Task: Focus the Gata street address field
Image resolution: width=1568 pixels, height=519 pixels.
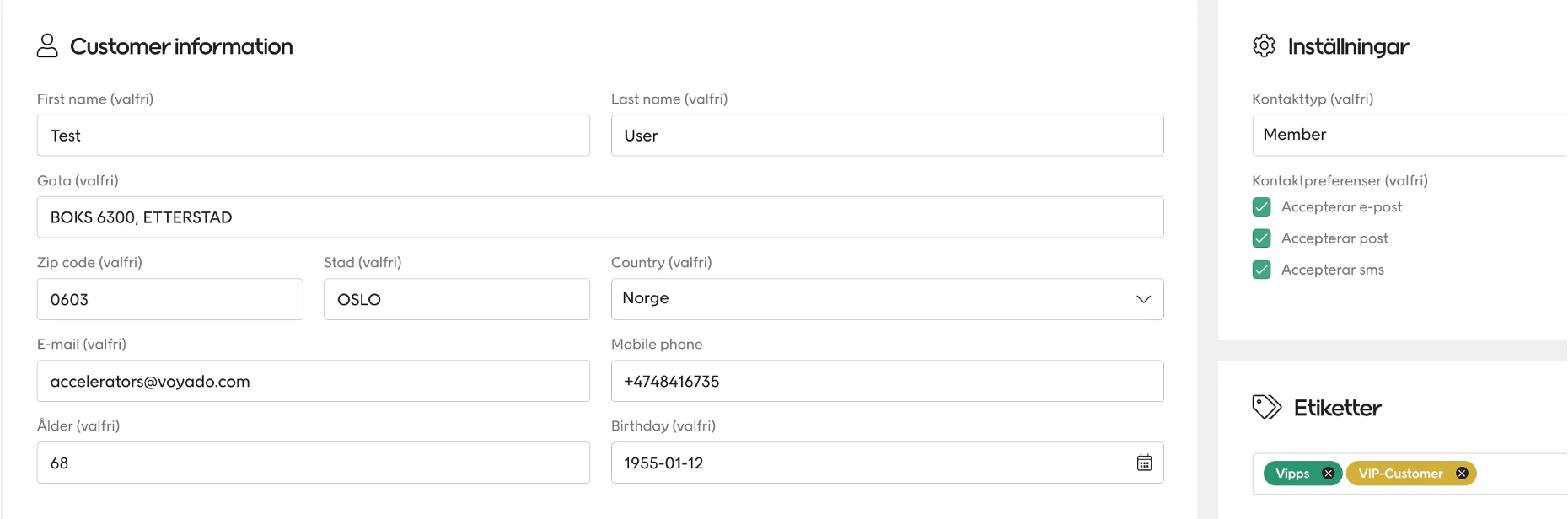Action: point(600,217)
